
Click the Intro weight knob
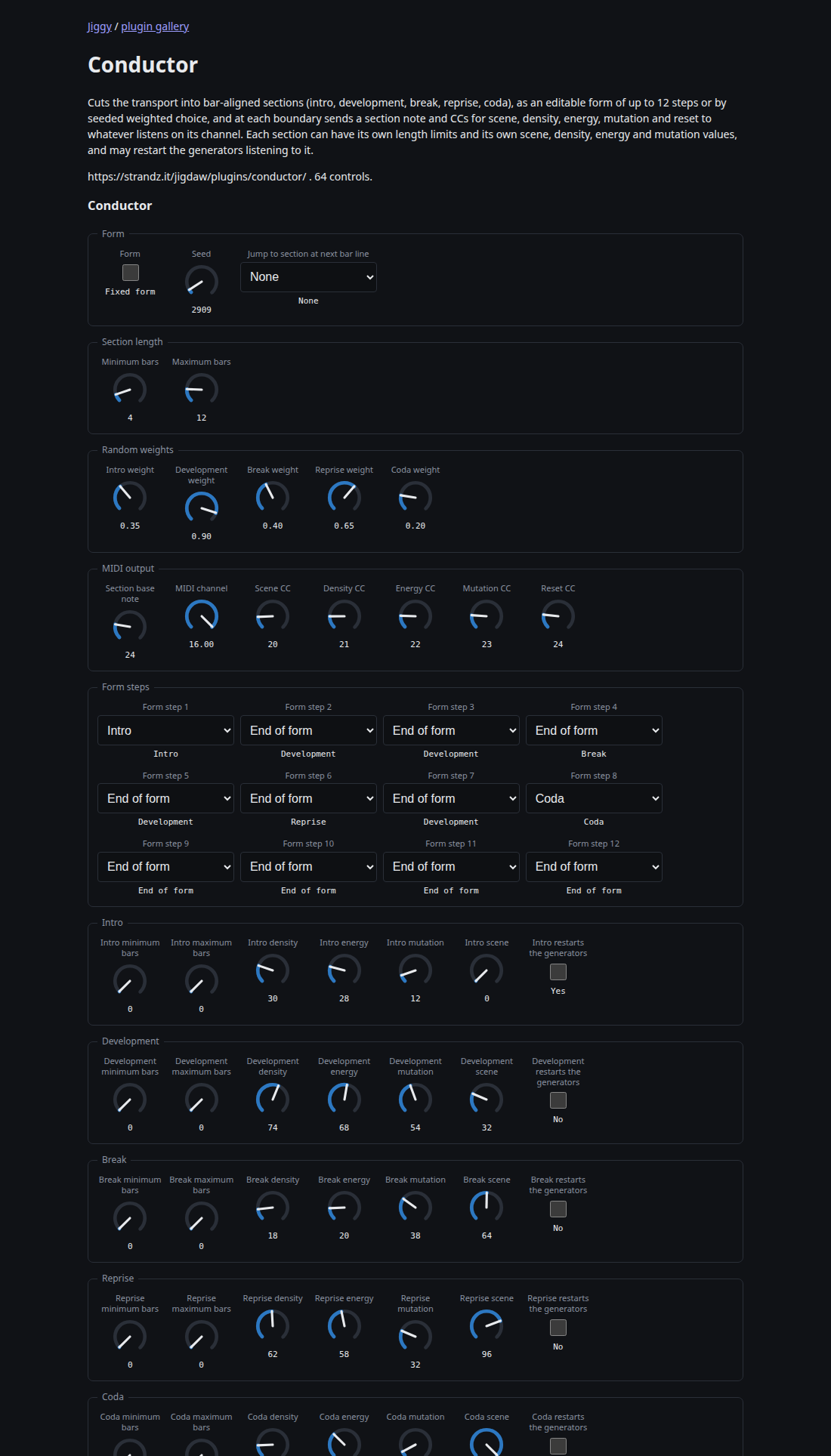tap(130, 498)
